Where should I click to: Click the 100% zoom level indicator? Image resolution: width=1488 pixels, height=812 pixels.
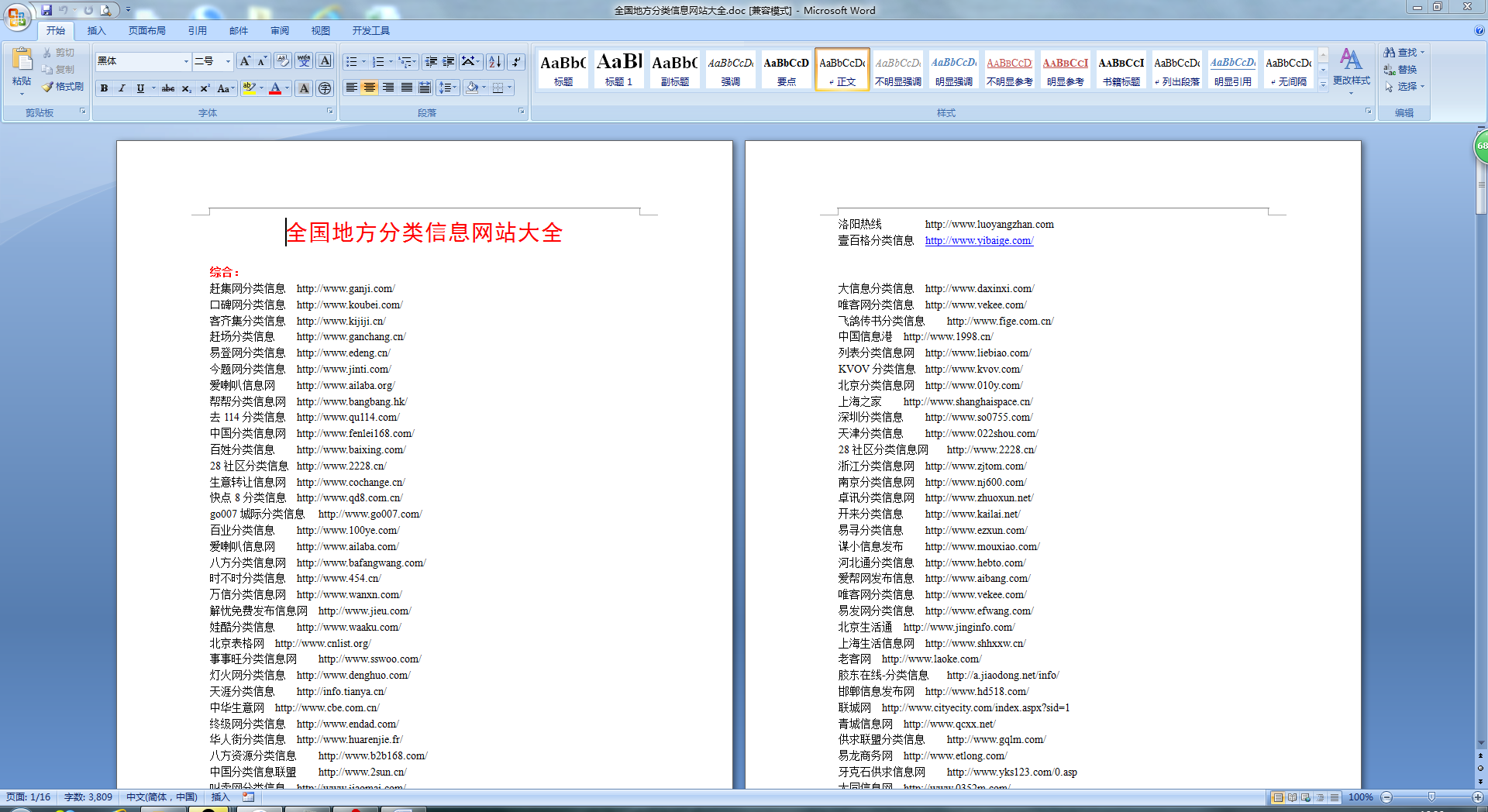click(x=1361, y=797)
